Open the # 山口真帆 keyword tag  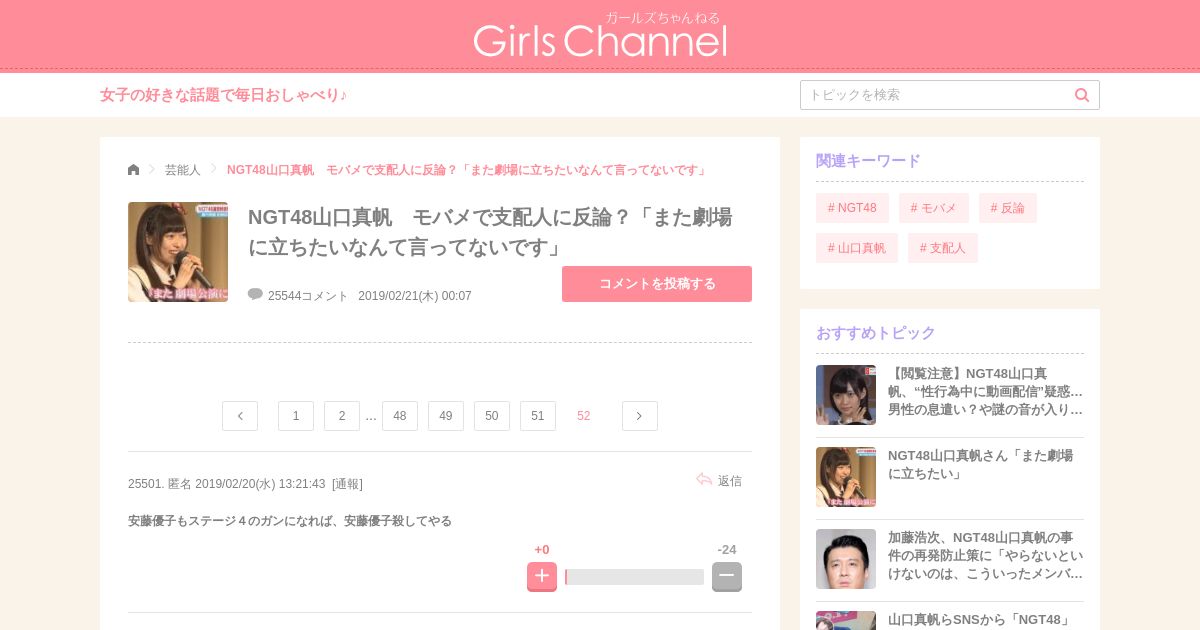(857, 248)
